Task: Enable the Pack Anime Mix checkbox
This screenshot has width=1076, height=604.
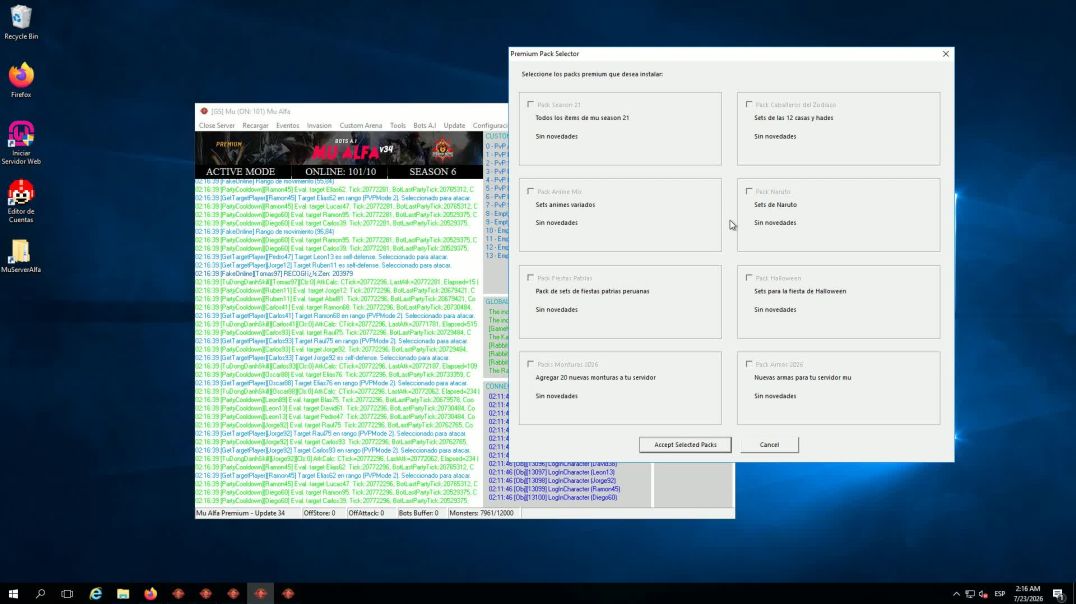Action: (x=530, y=191)
